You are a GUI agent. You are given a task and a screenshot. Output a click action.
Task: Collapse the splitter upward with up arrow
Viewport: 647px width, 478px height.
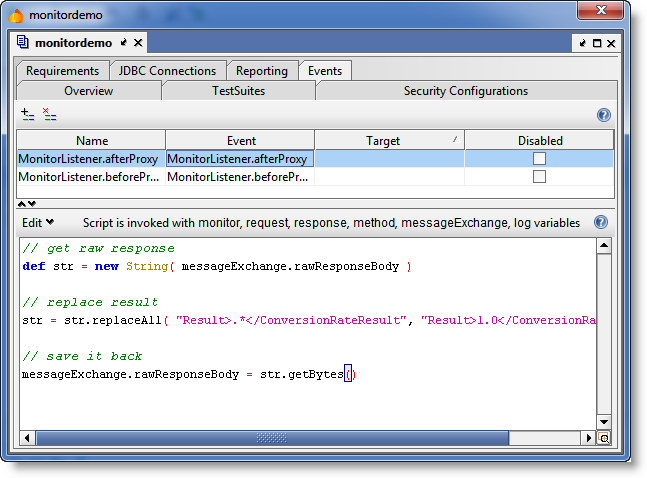click(x=22, y=204)
